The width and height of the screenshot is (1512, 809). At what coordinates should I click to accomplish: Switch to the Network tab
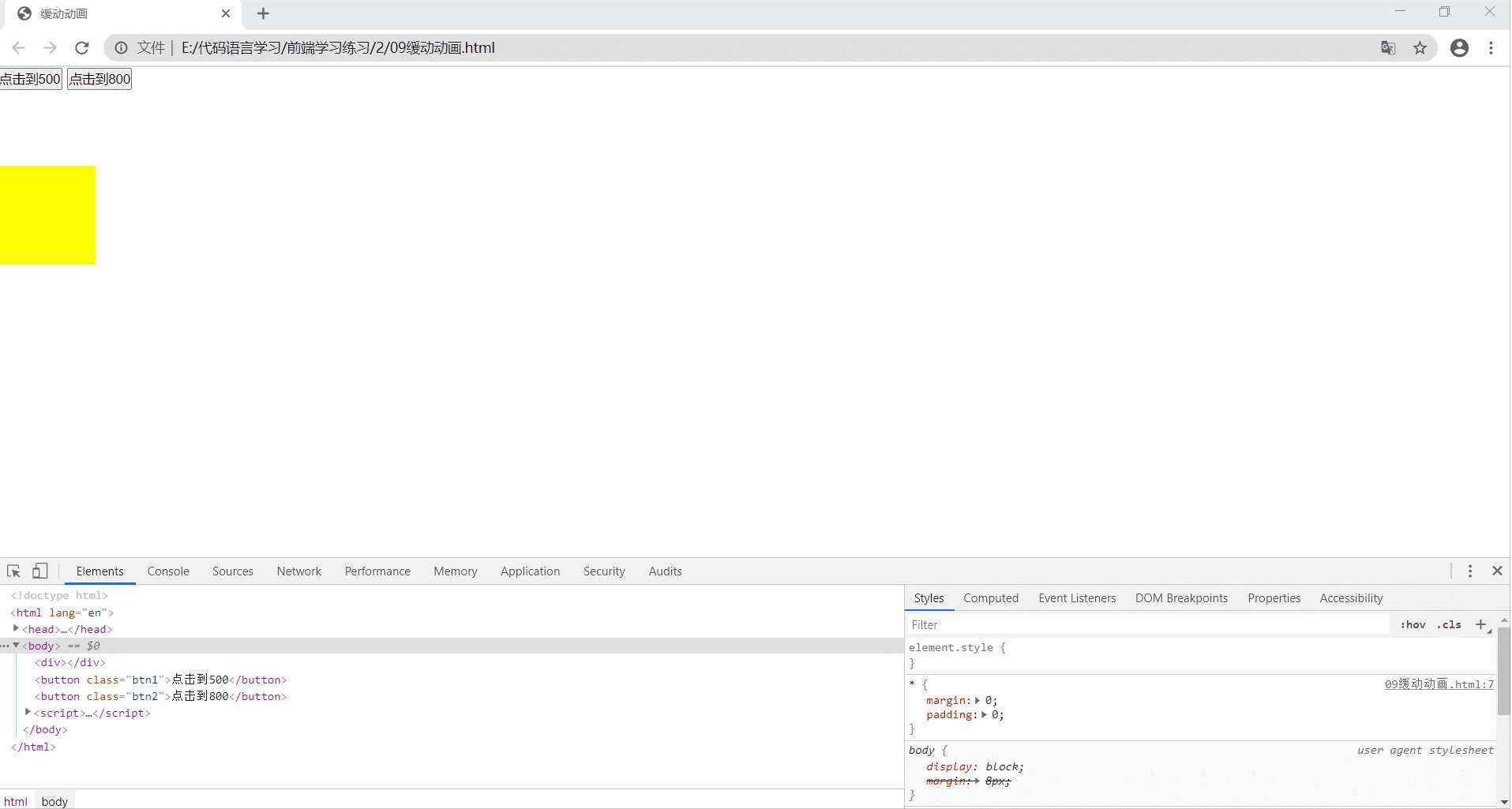[x=299, y=571]
